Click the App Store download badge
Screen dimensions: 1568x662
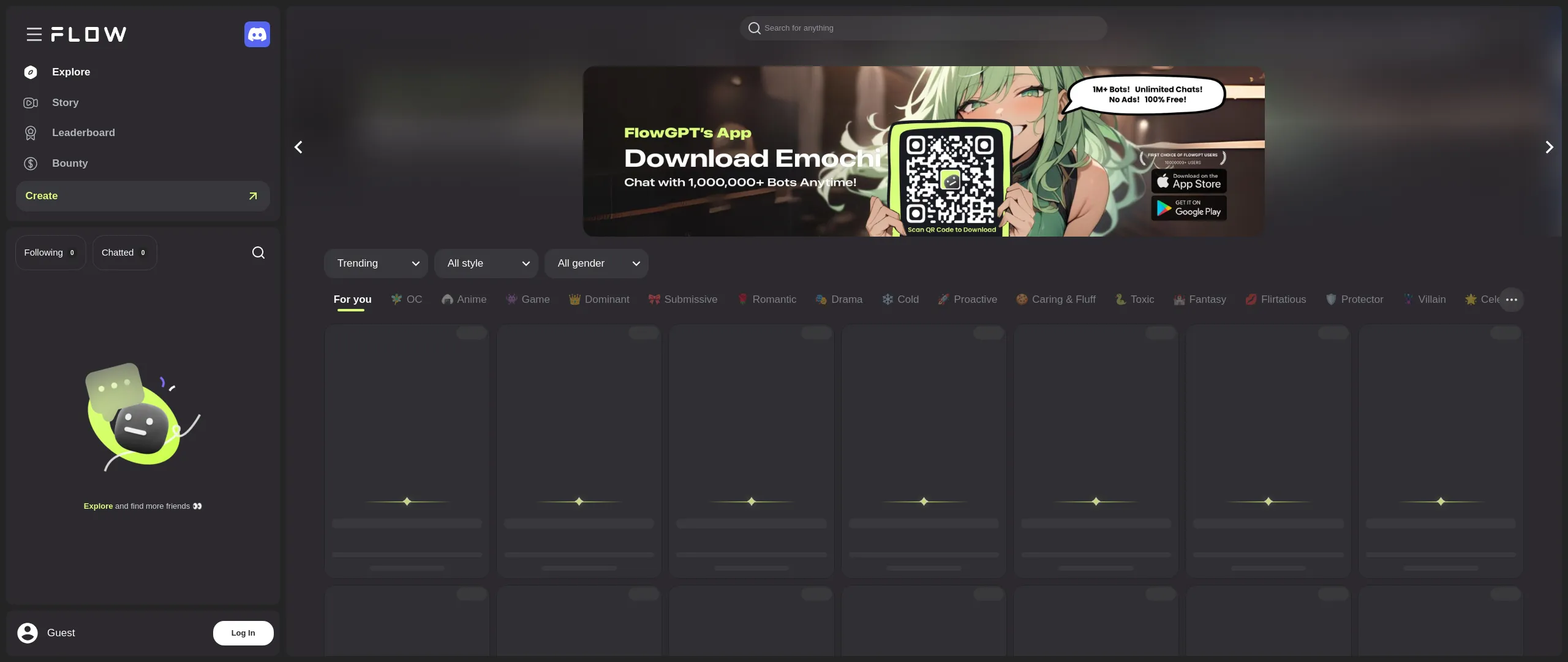[1189, 181]
